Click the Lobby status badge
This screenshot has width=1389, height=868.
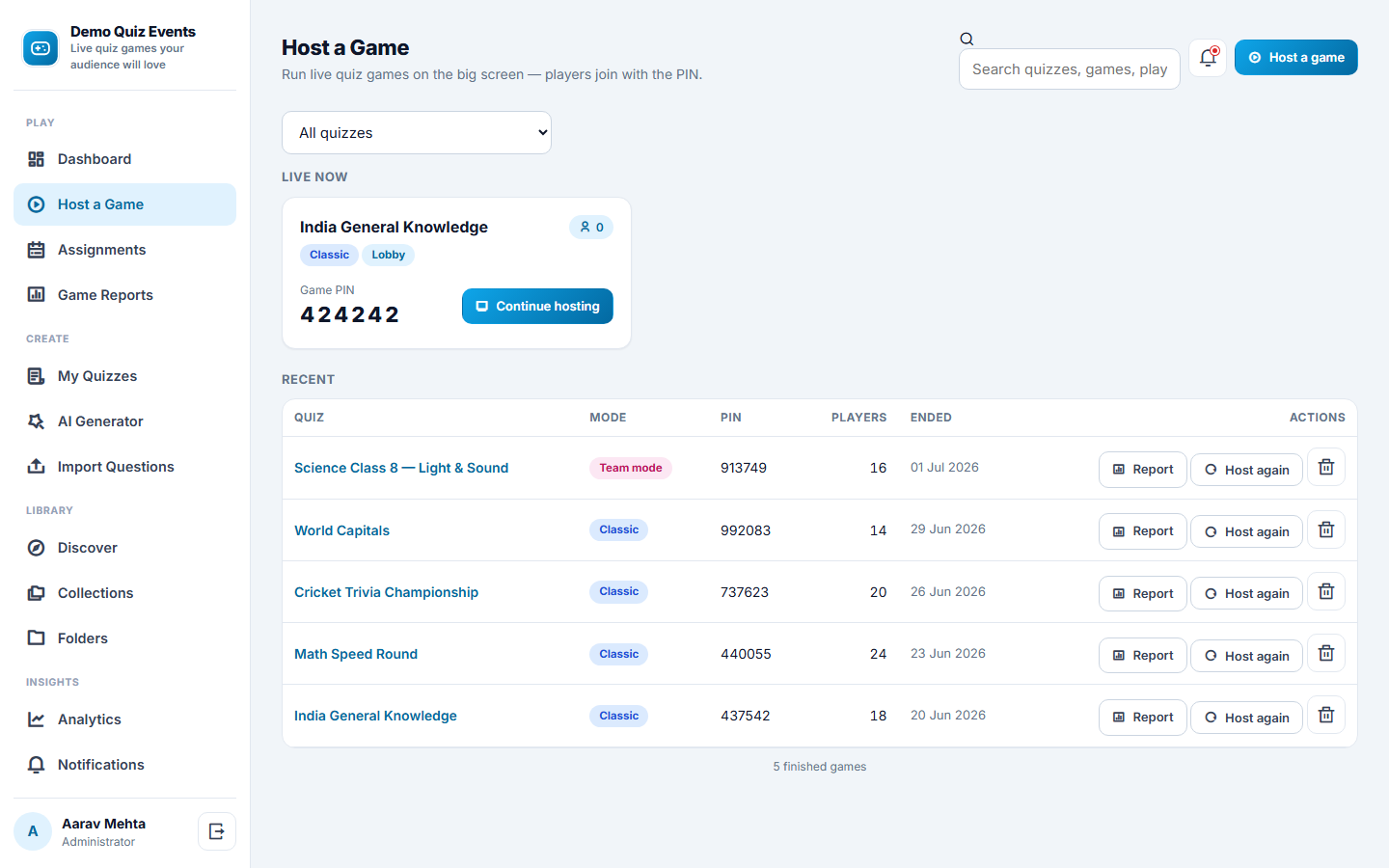pyautogui.click(x=388, y=255)
